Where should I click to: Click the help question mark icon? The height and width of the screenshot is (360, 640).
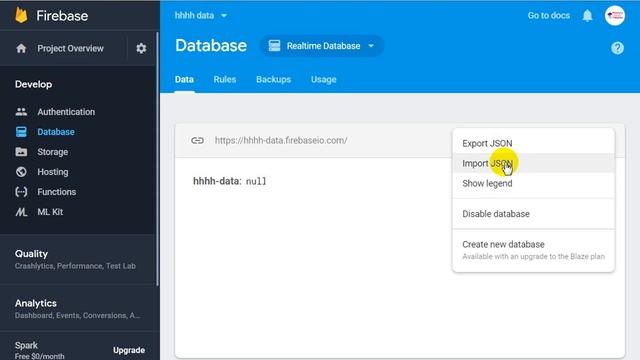pos(617,48)
